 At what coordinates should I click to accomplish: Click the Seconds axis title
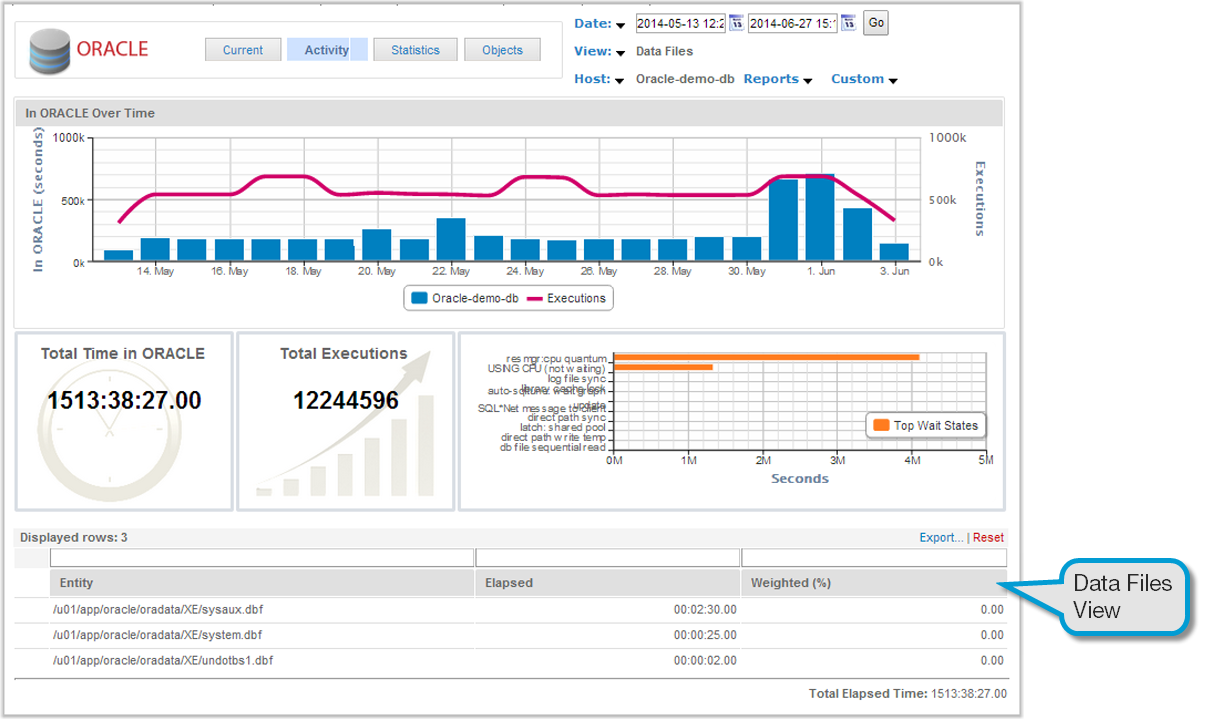(x=800, y=479)
